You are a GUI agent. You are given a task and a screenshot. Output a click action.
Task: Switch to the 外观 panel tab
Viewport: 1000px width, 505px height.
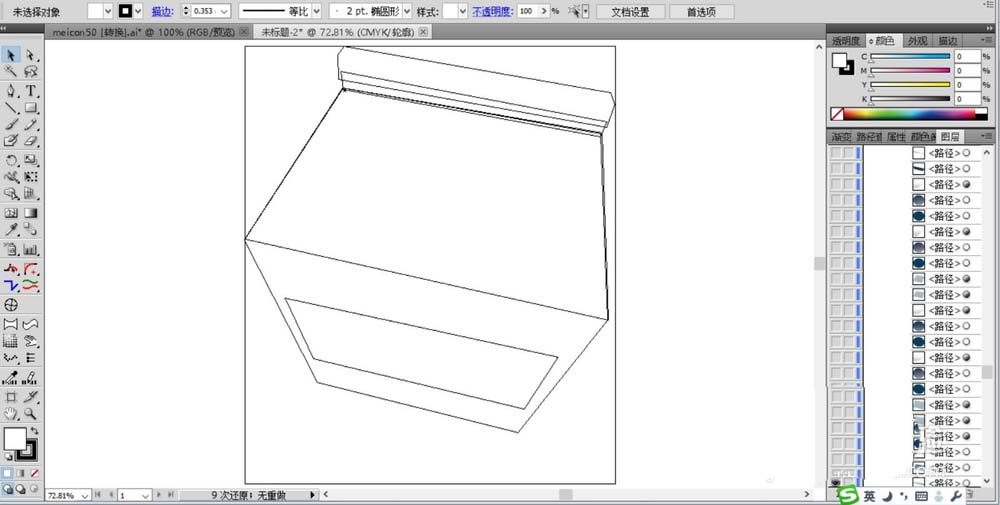pos(916,41)
